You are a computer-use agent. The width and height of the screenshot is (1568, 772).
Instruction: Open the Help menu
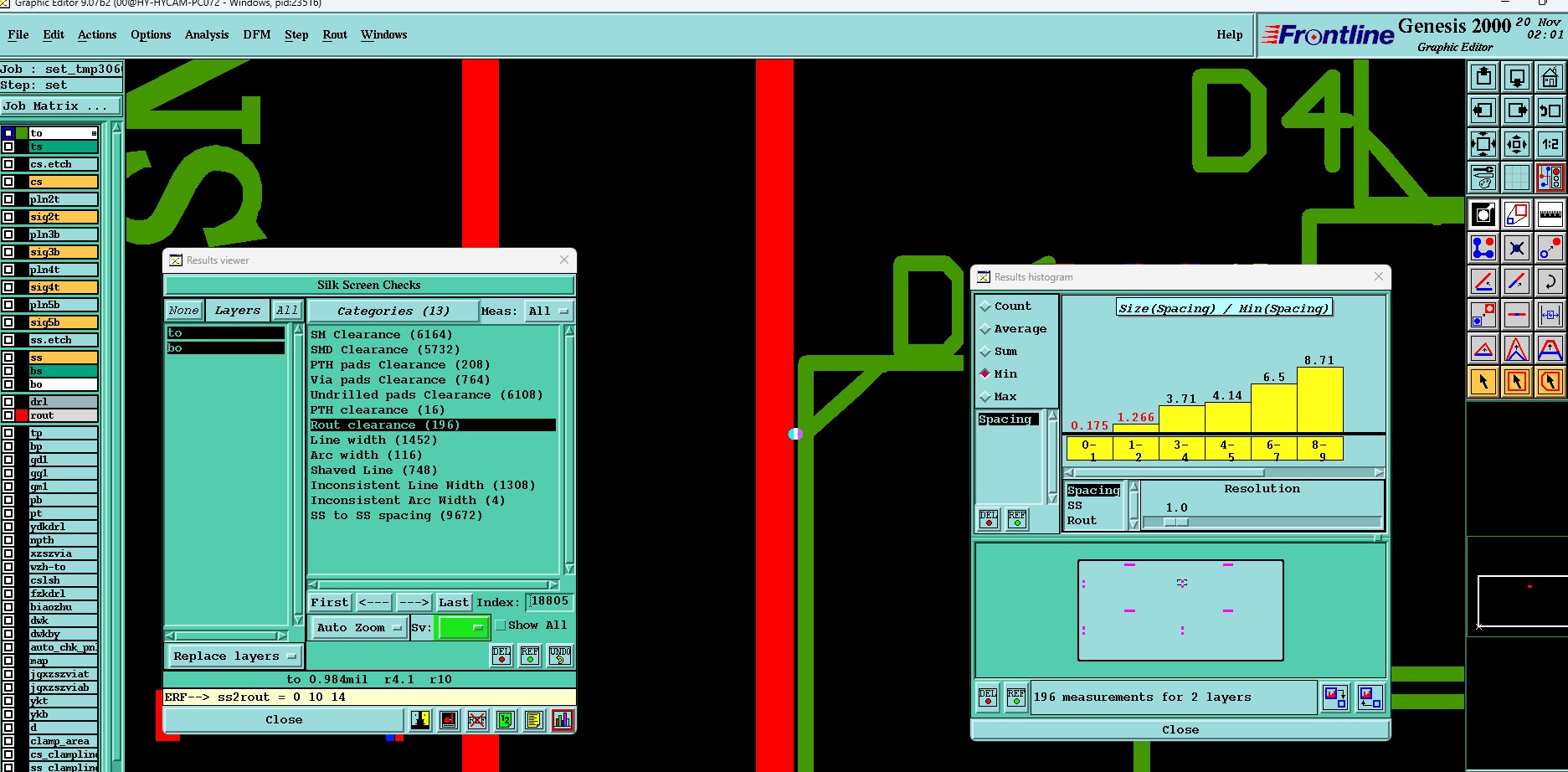tap(1230, 34)
